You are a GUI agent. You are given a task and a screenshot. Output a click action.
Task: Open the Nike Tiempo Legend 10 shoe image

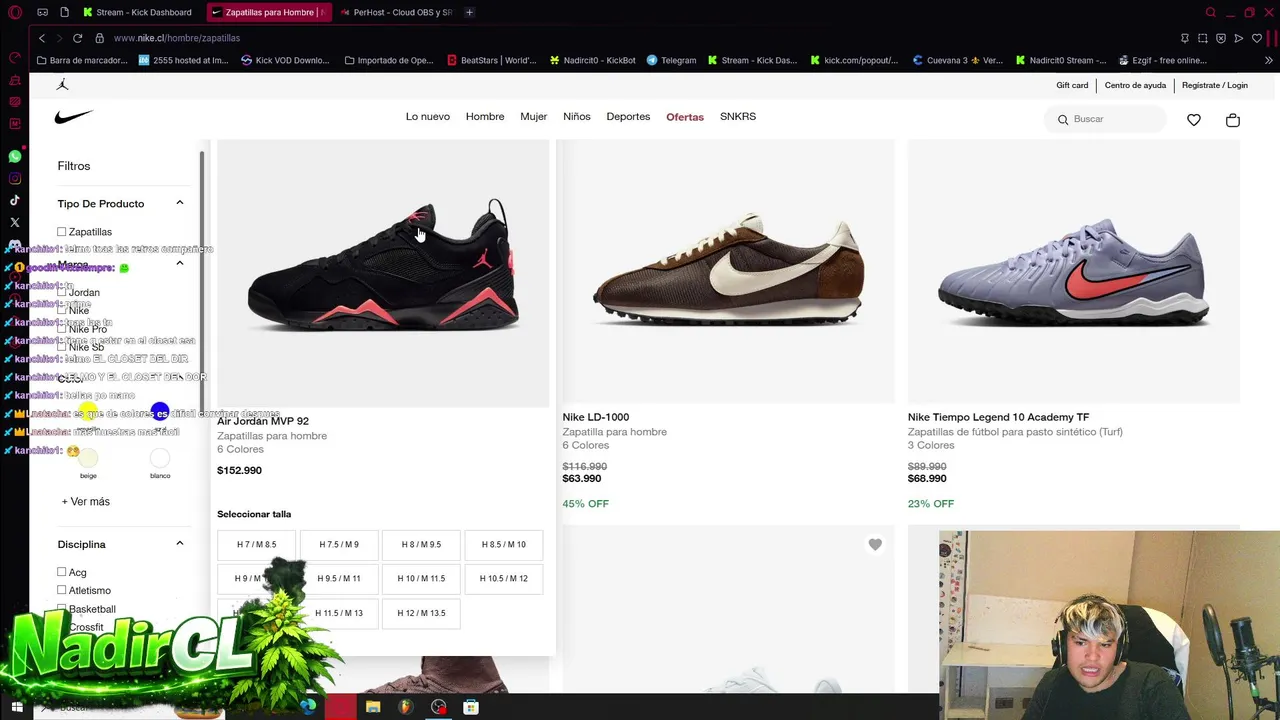point(1073,271)
